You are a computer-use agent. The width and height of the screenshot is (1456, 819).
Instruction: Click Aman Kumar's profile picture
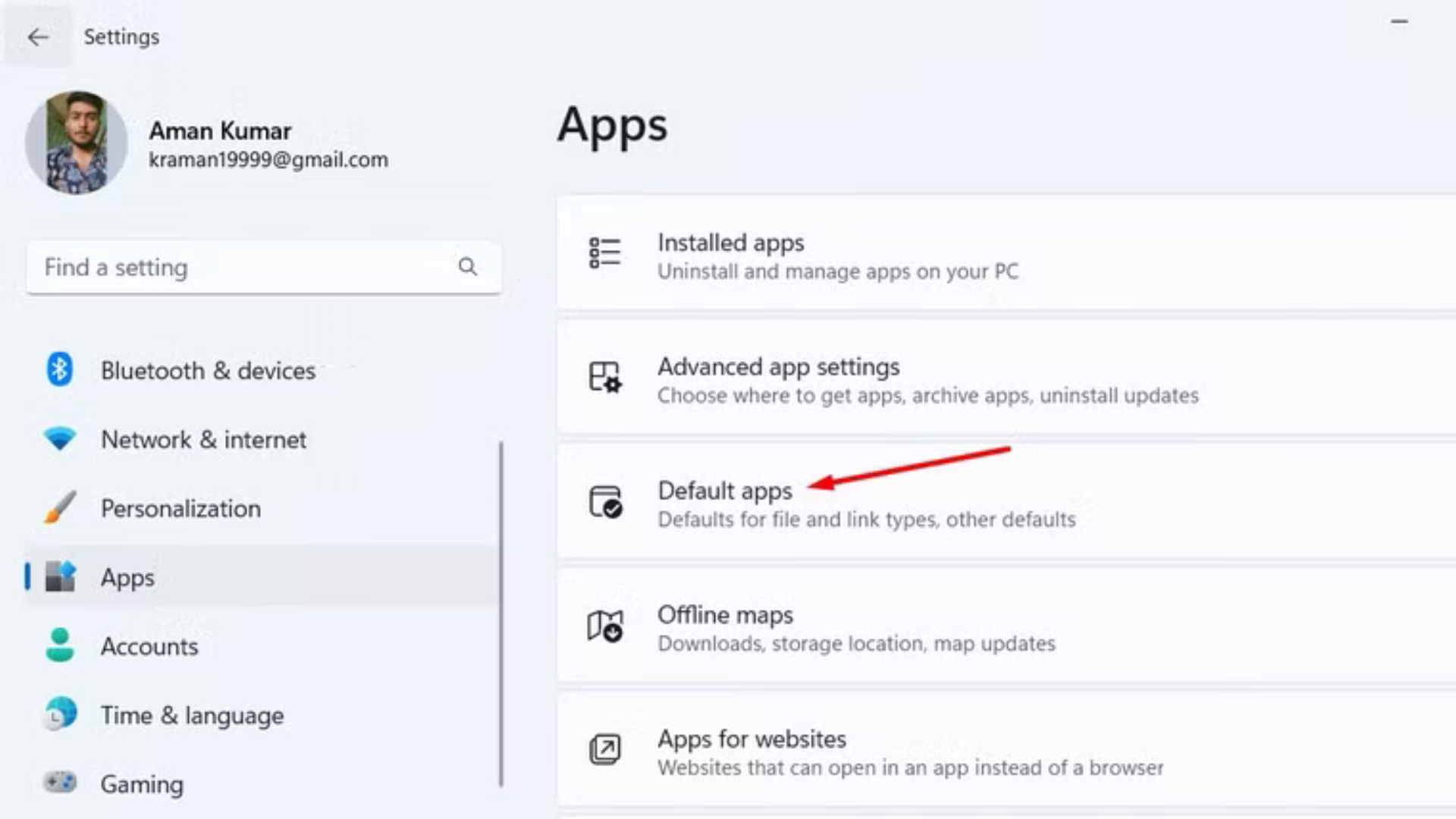pos(76,143)
